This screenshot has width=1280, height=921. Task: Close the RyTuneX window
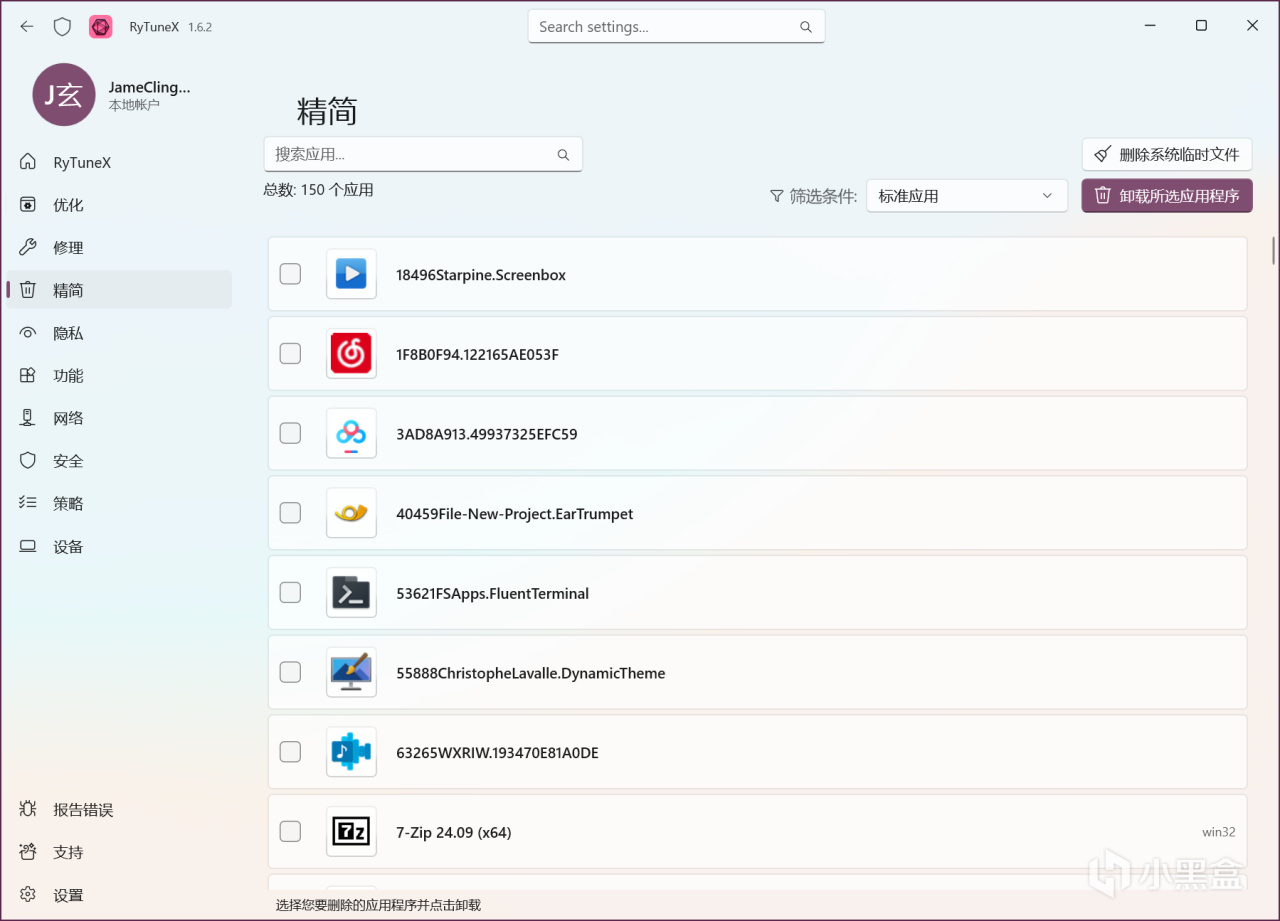coord(1252,26)
